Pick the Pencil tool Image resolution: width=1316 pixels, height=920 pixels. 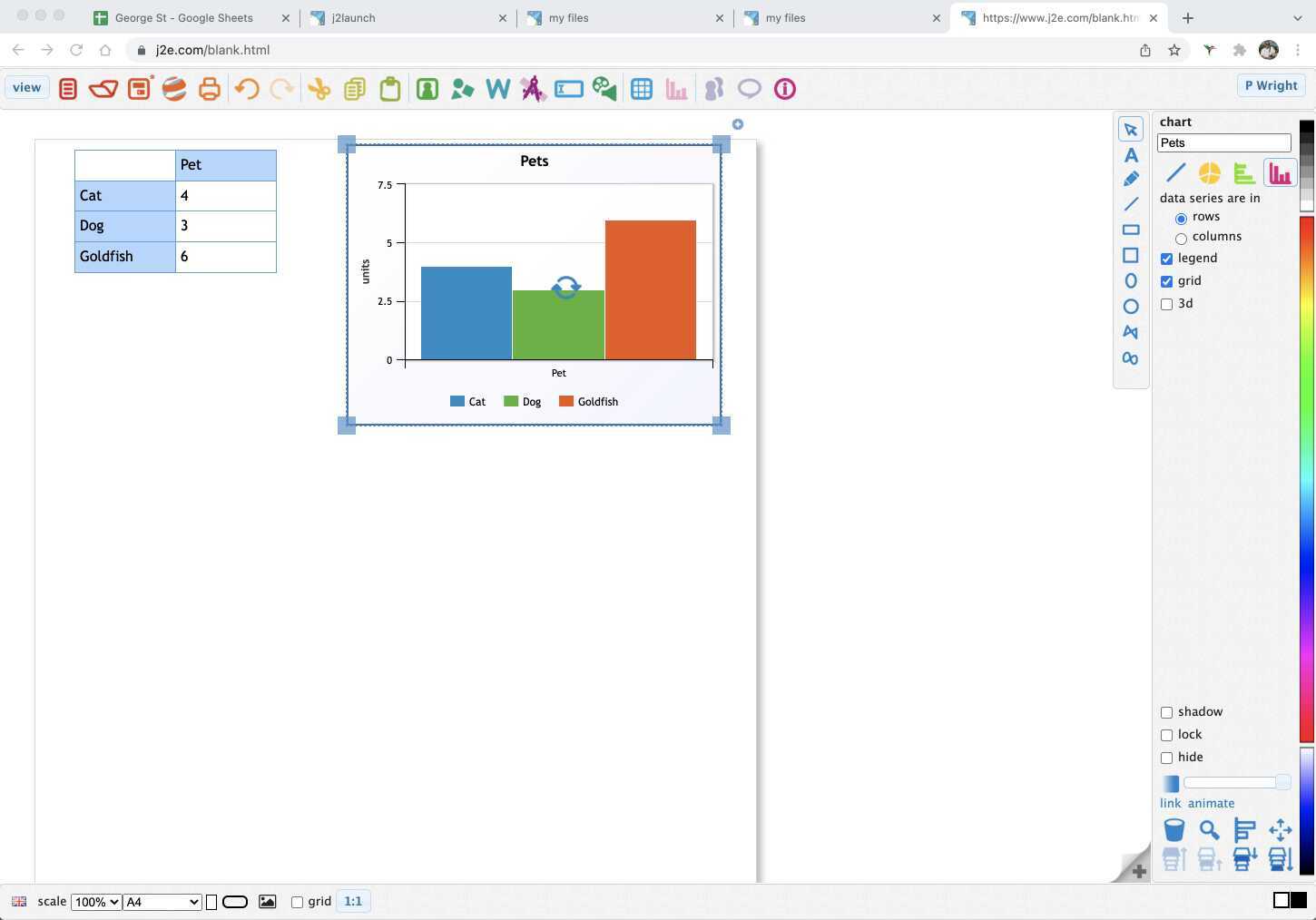[1131, 178]
